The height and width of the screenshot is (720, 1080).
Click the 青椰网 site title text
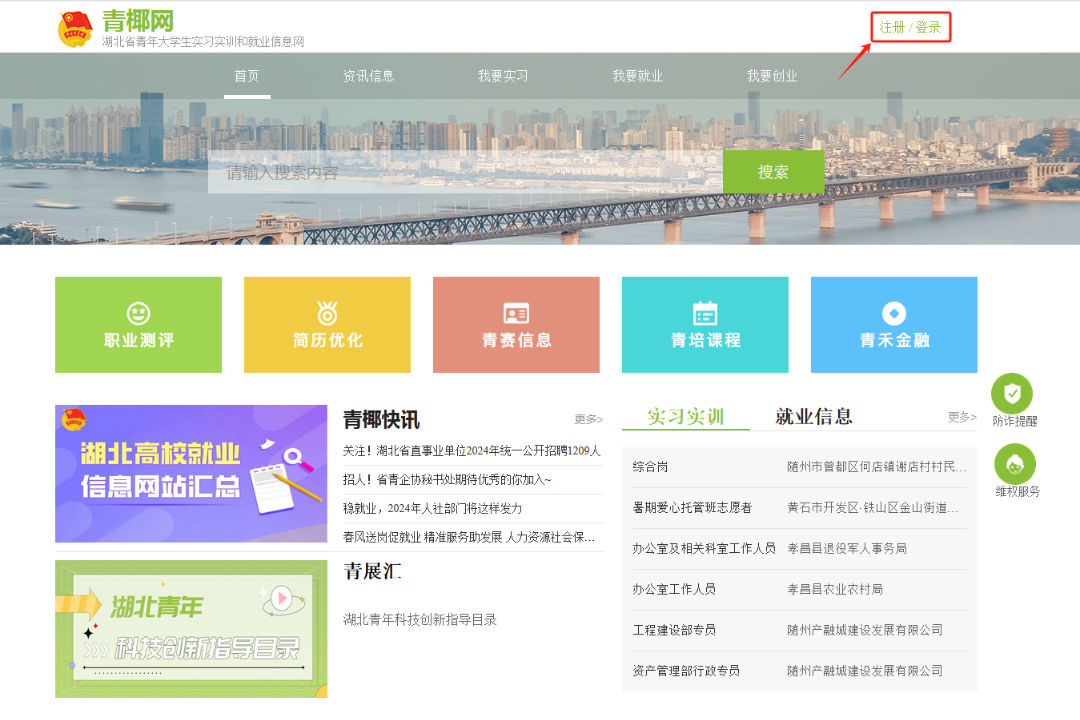point(138,21)
